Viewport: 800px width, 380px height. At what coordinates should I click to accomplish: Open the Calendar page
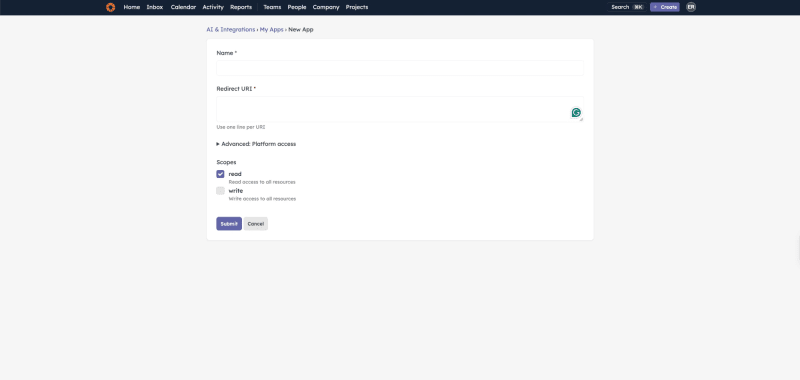pyautogui.click(x=183, y=7)
